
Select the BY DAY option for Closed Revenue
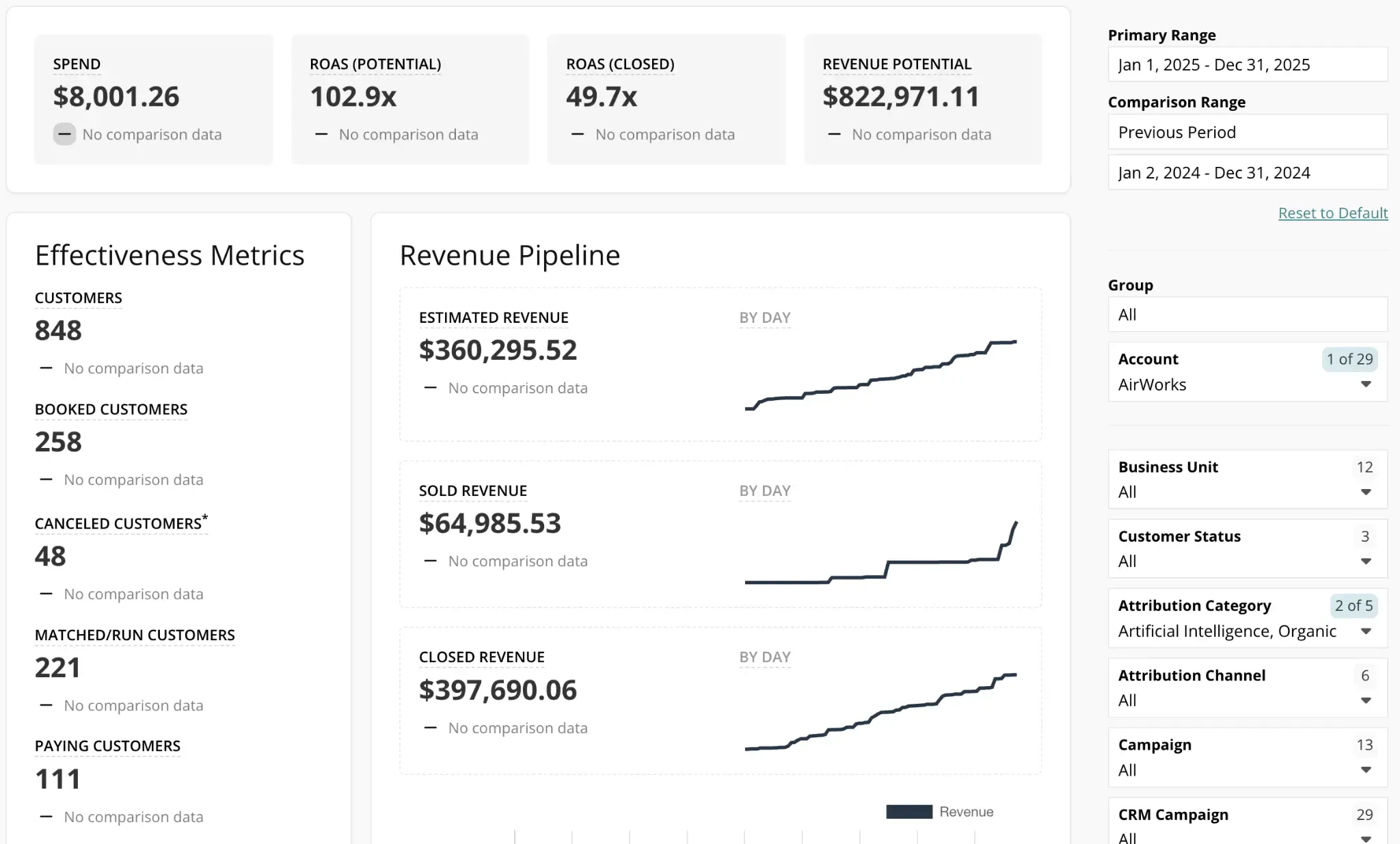pos(765,657)
